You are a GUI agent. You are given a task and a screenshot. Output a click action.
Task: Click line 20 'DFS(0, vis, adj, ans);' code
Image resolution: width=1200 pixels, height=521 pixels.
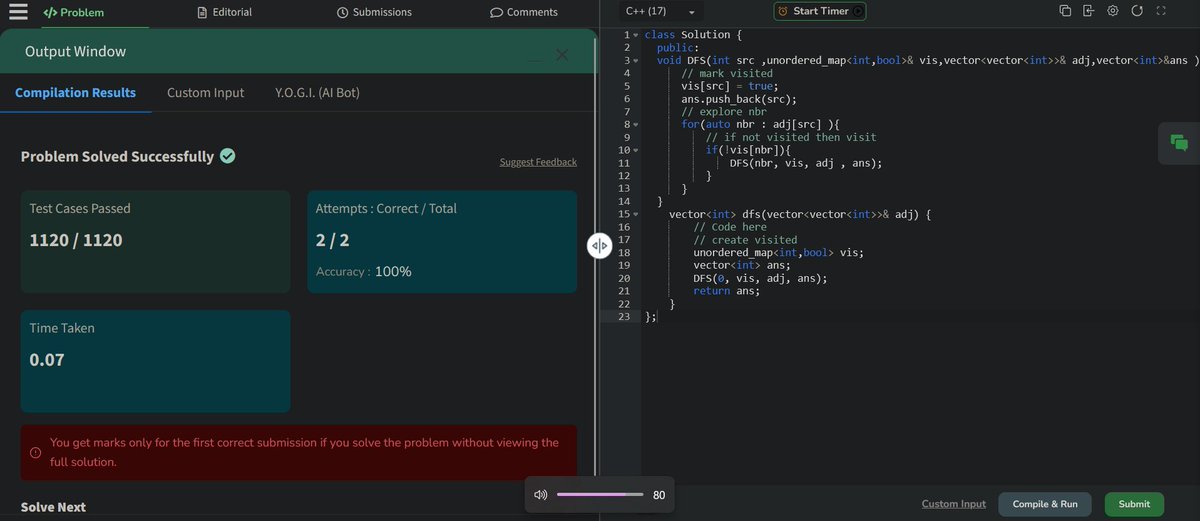760,278
